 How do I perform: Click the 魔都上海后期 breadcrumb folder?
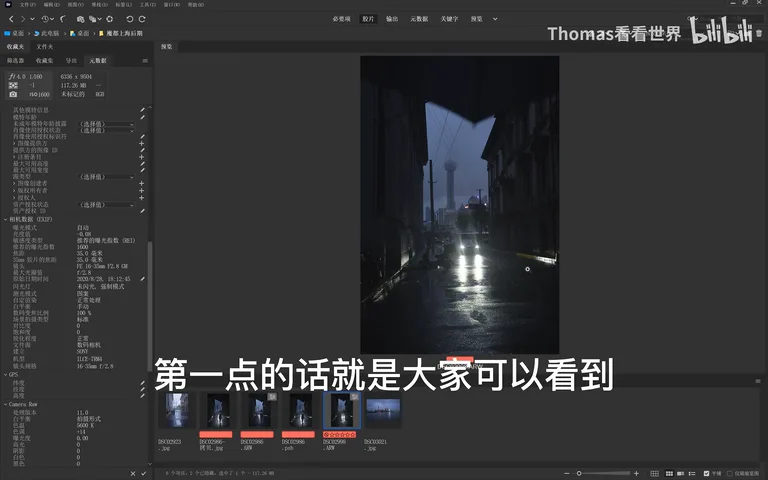click(x=121, y=33)
